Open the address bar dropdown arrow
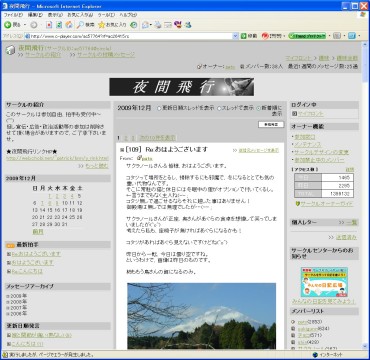 pyautogui.click(x=236, y=36)
